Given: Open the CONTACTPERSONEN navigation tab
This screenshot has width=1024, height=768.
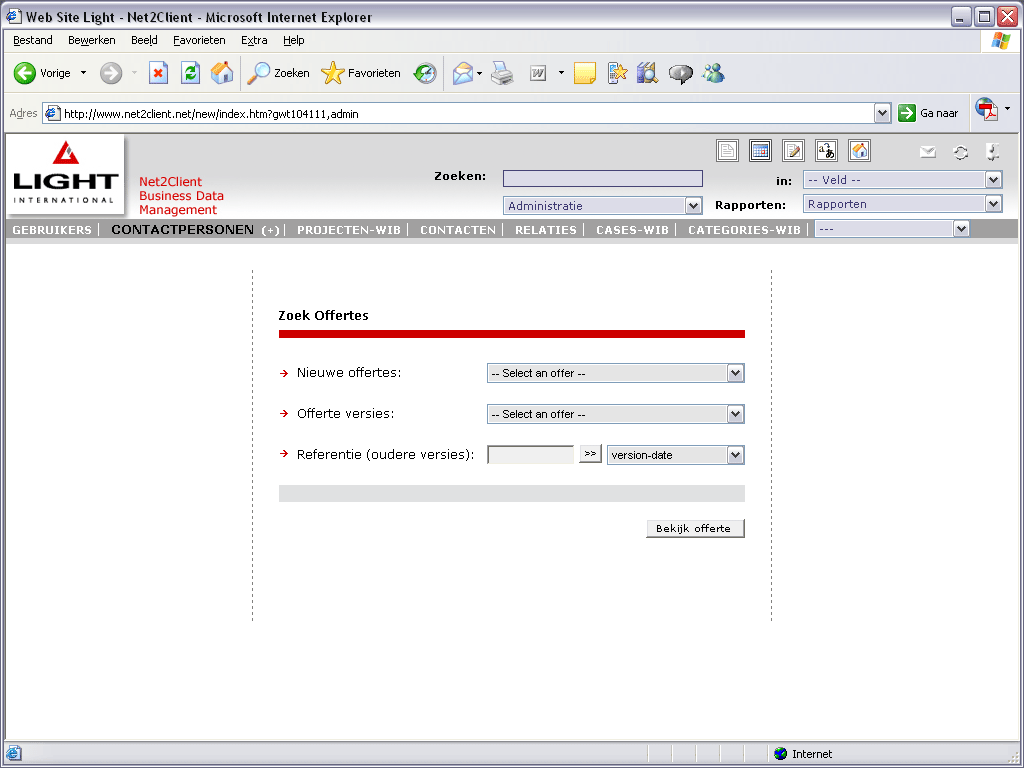Looking at the screenshot, I should pyautogui.click(x=182, y=230).
